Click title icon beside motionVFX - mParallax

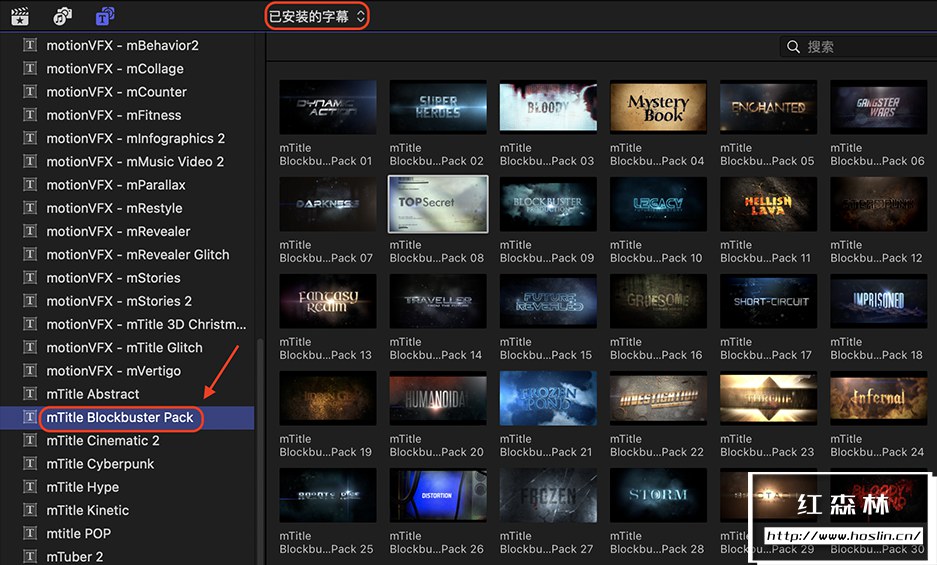point(30,185)
